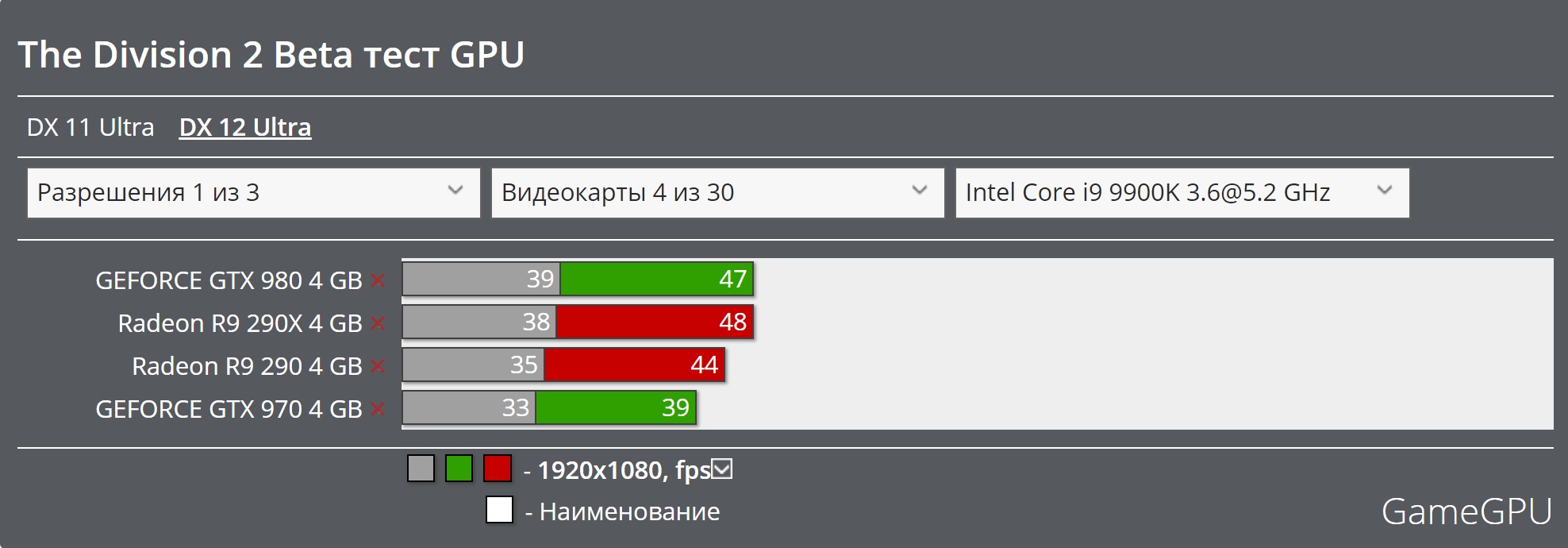Click the white Наименование legend box

click(x=499, y=510)
